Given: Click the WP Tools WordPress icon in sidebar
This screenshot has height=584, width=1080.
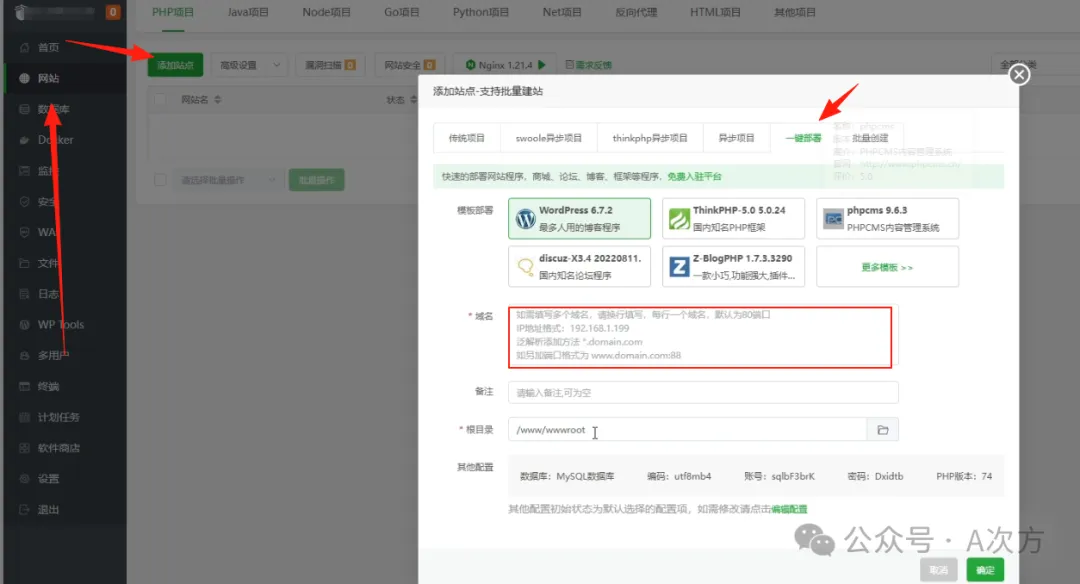Looking at the screenshot, I should (25, 324).
